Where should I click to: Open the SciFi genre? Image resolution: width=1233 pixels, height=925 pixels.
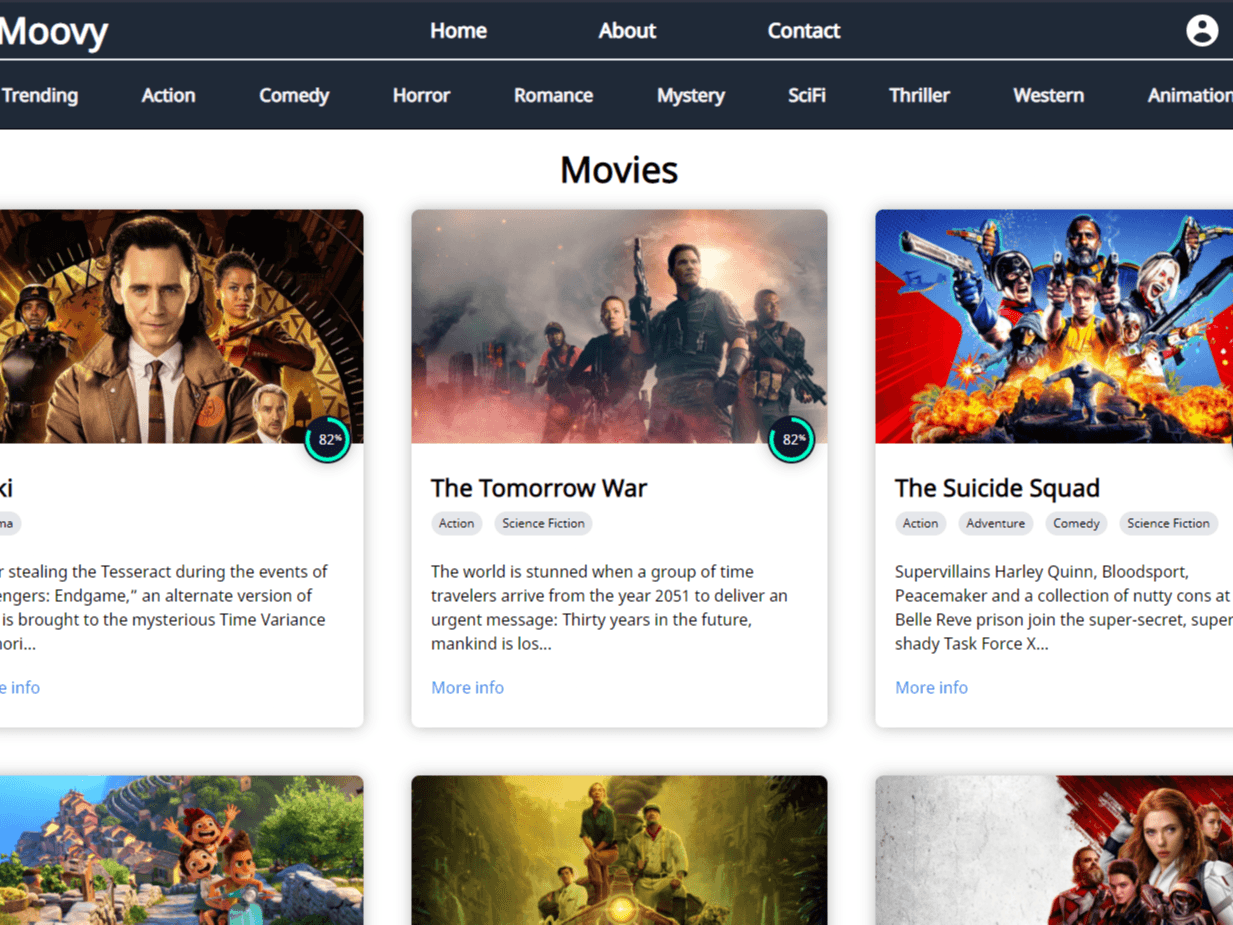(806, 96)
